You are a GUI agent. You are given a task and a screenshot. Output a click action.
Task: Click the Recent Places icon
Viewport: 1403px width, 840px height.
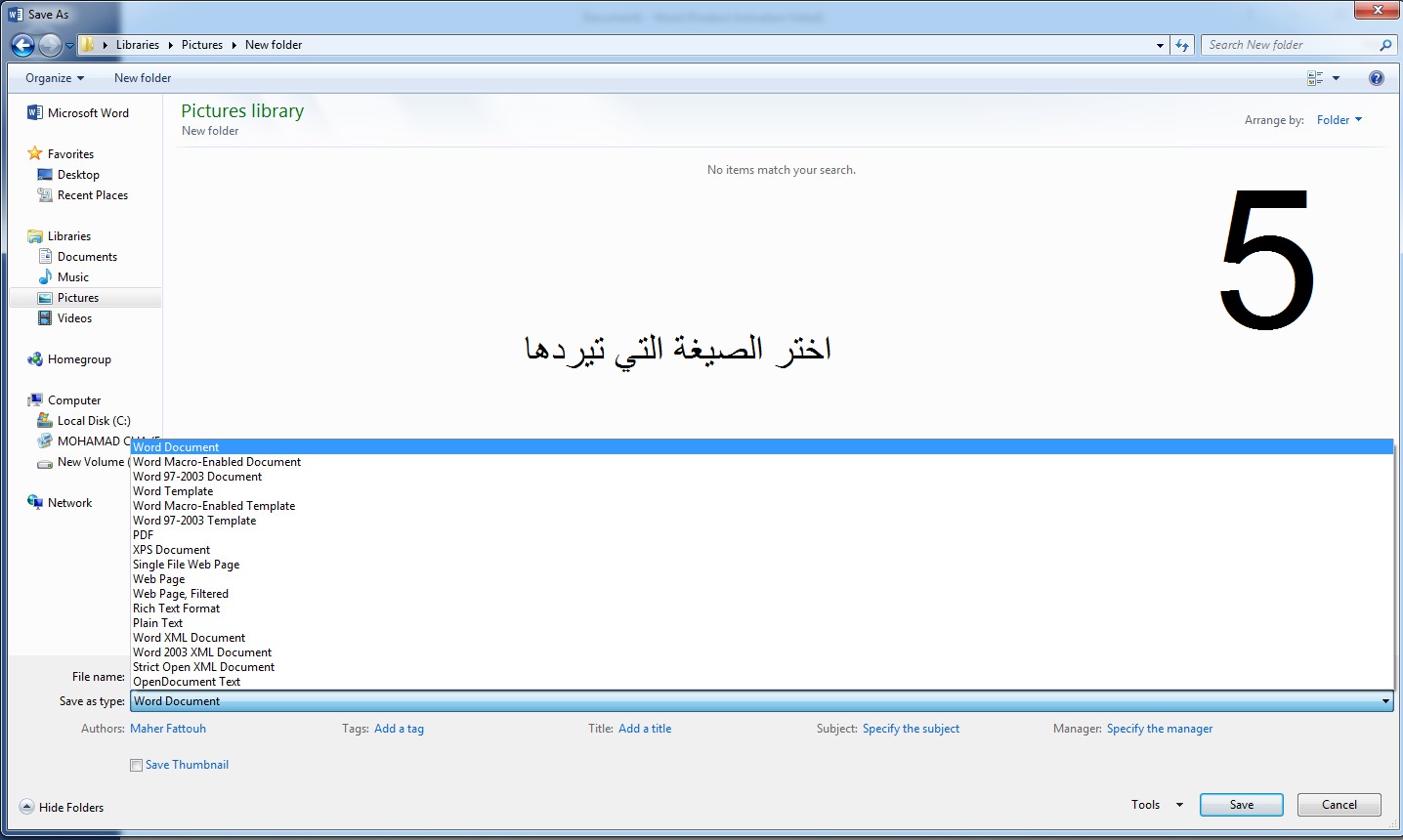point(45,194)
